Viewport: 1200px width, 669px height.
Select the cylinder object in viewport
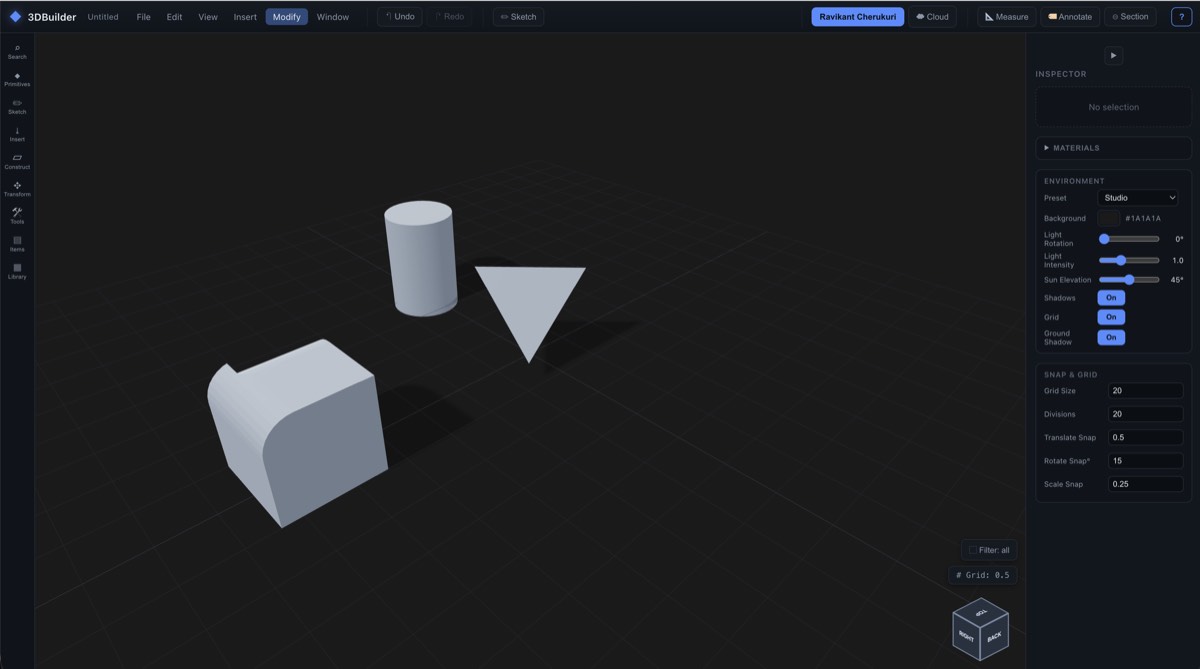(x=421, y=258)
